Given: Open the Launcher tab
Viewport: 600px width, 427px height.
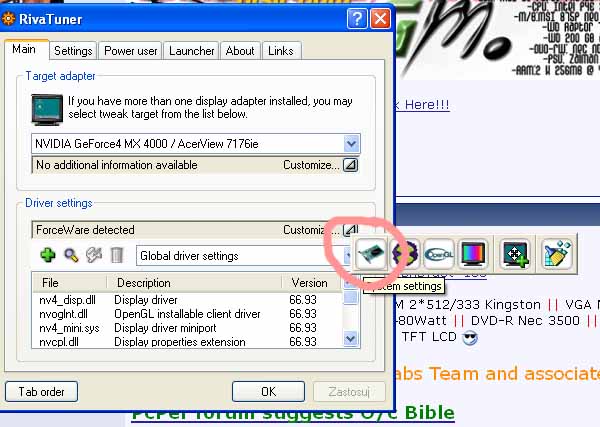Looking at the screenshot, I should point(191,51).
